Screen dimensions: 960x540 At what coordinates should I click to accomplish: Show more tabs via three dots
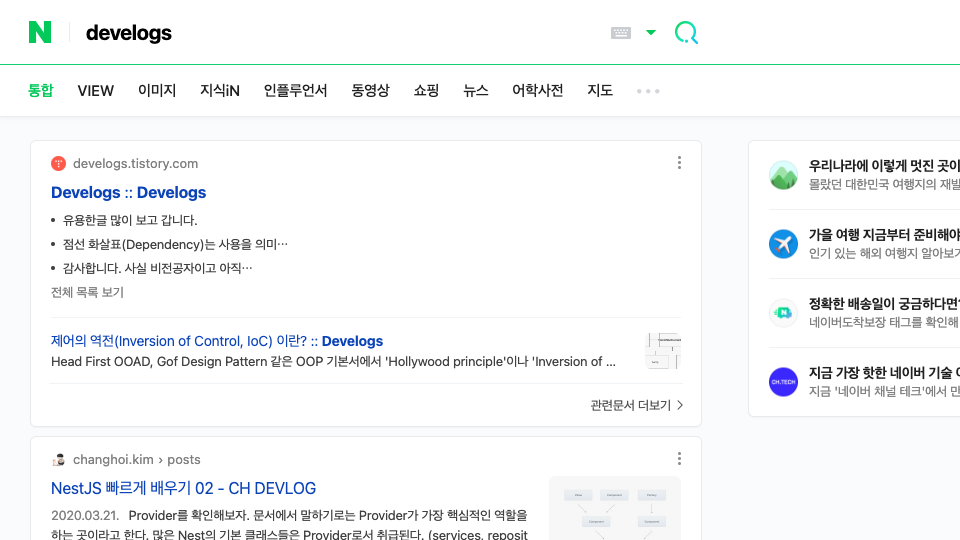tap(648, 91)
